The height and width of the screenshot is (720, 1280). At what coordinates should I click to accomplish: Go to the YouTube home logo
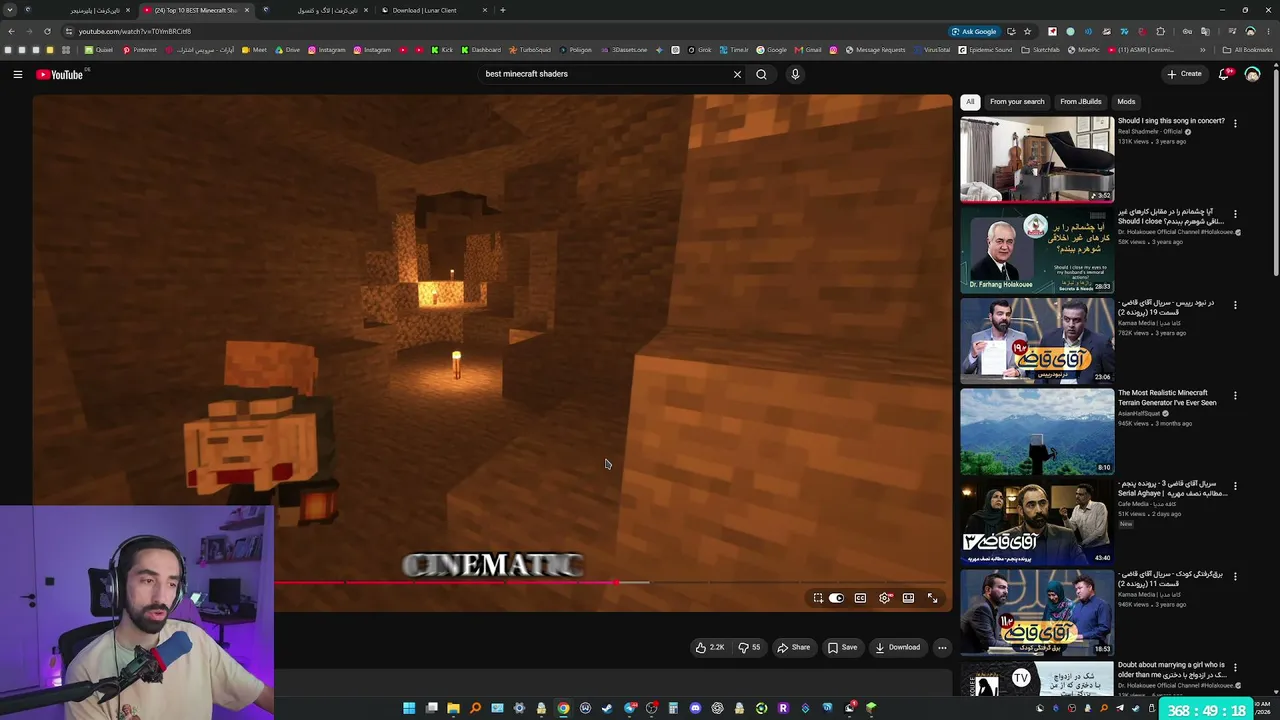click(60, 74)
